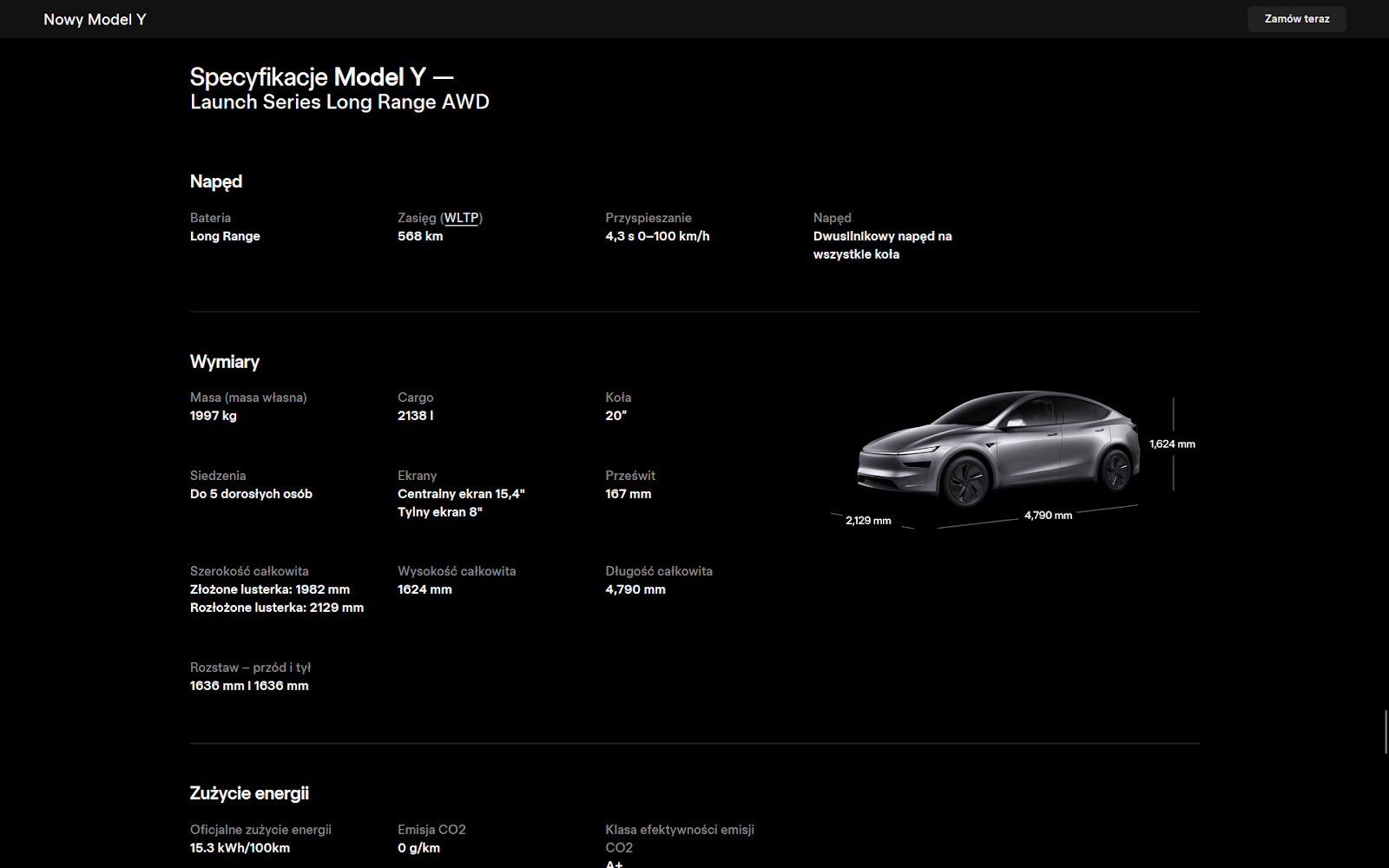Click the 'Emisja CO2' label
This screenshot has width=1389, height=868.
(431, 830)
